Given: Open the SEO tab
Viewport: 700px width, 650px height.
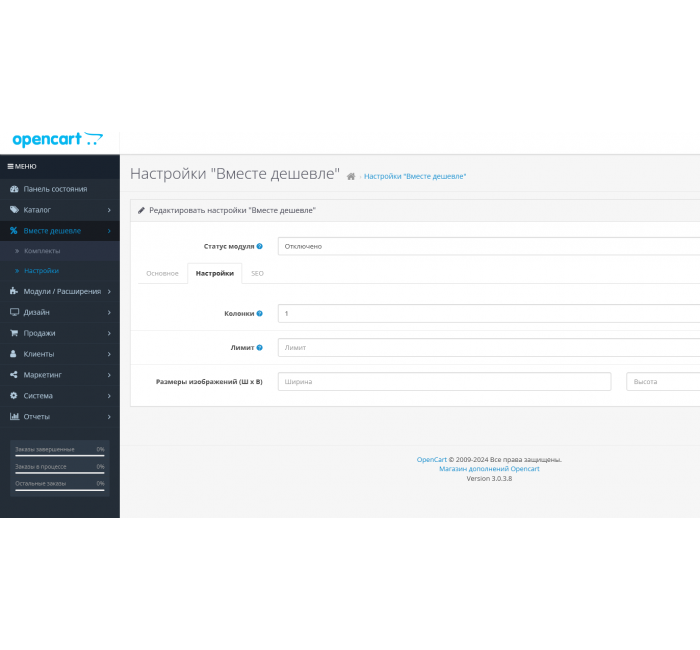Looking at the screenshot, I should point(257,273).
